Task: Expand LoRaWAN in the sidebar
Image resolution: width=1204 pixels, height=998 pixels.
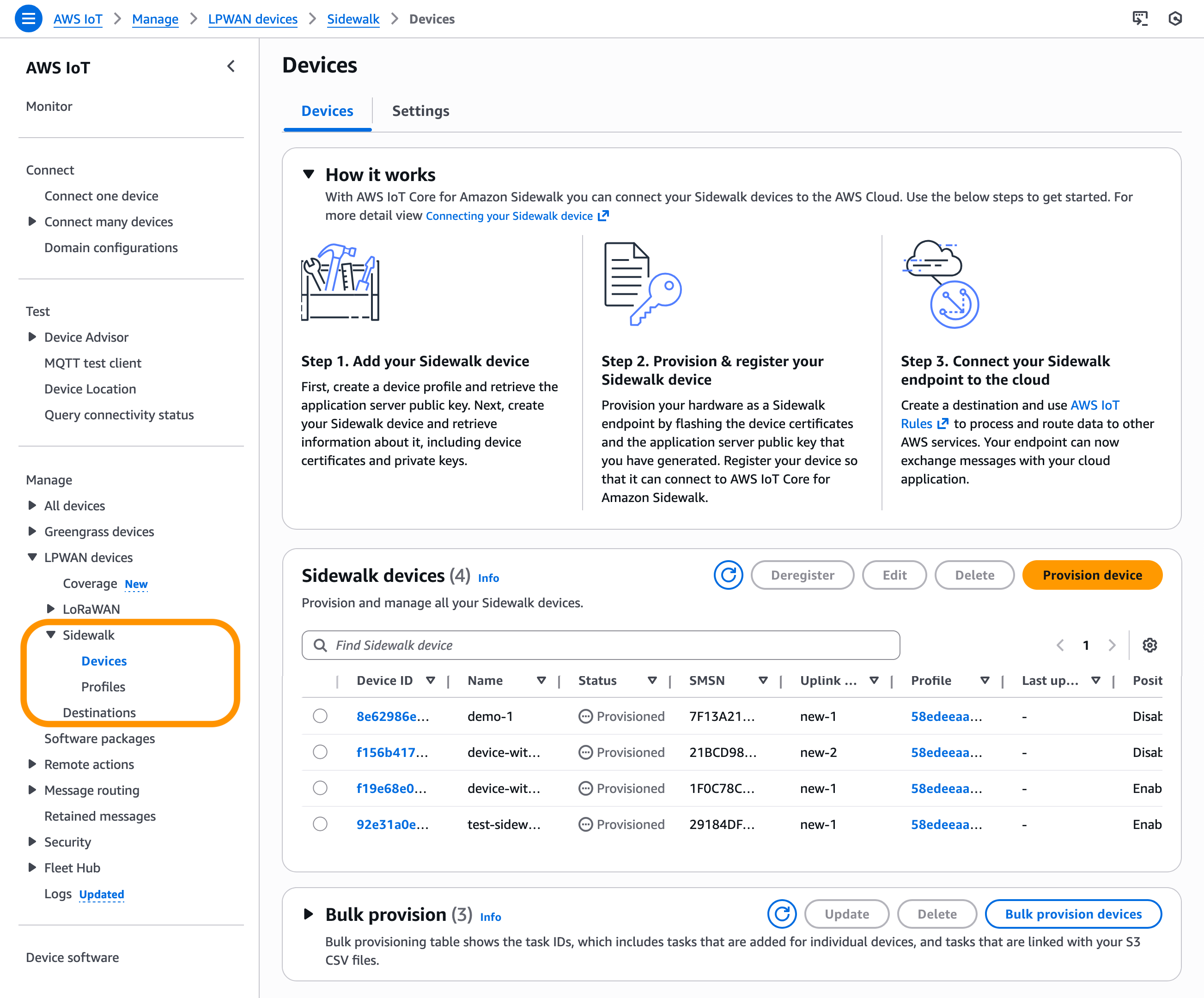Action: click(x=50, y=609)
